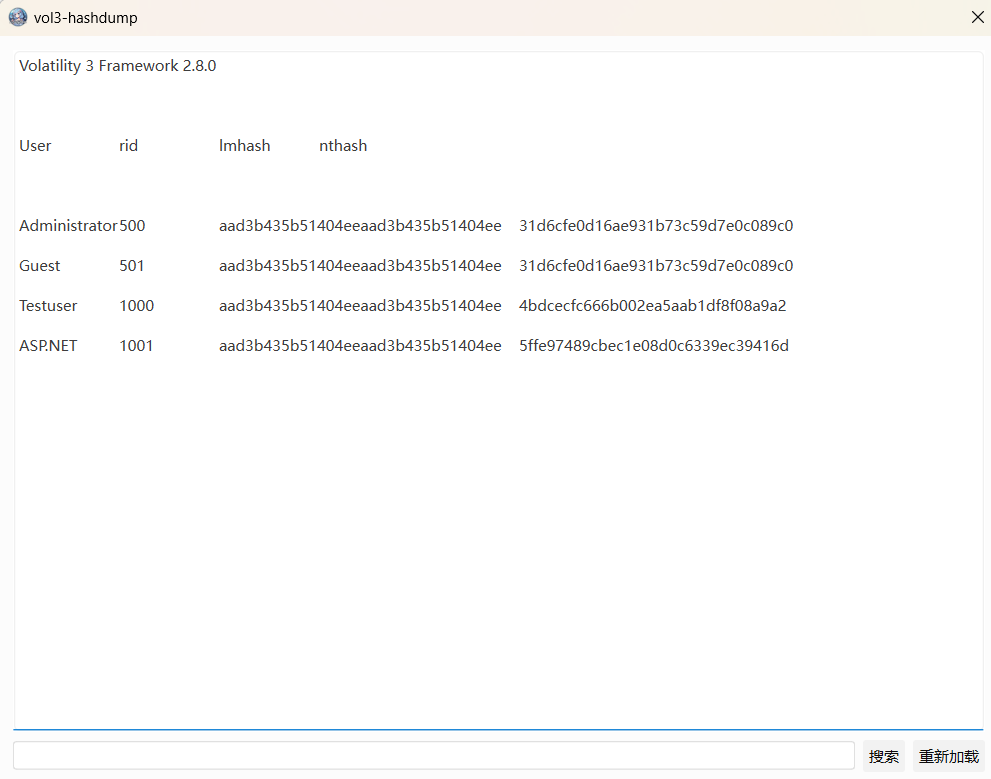The width and height of the screenshot is (991, 779).
Task: Close the vol3-hashdump window
Action: [977, 18]
